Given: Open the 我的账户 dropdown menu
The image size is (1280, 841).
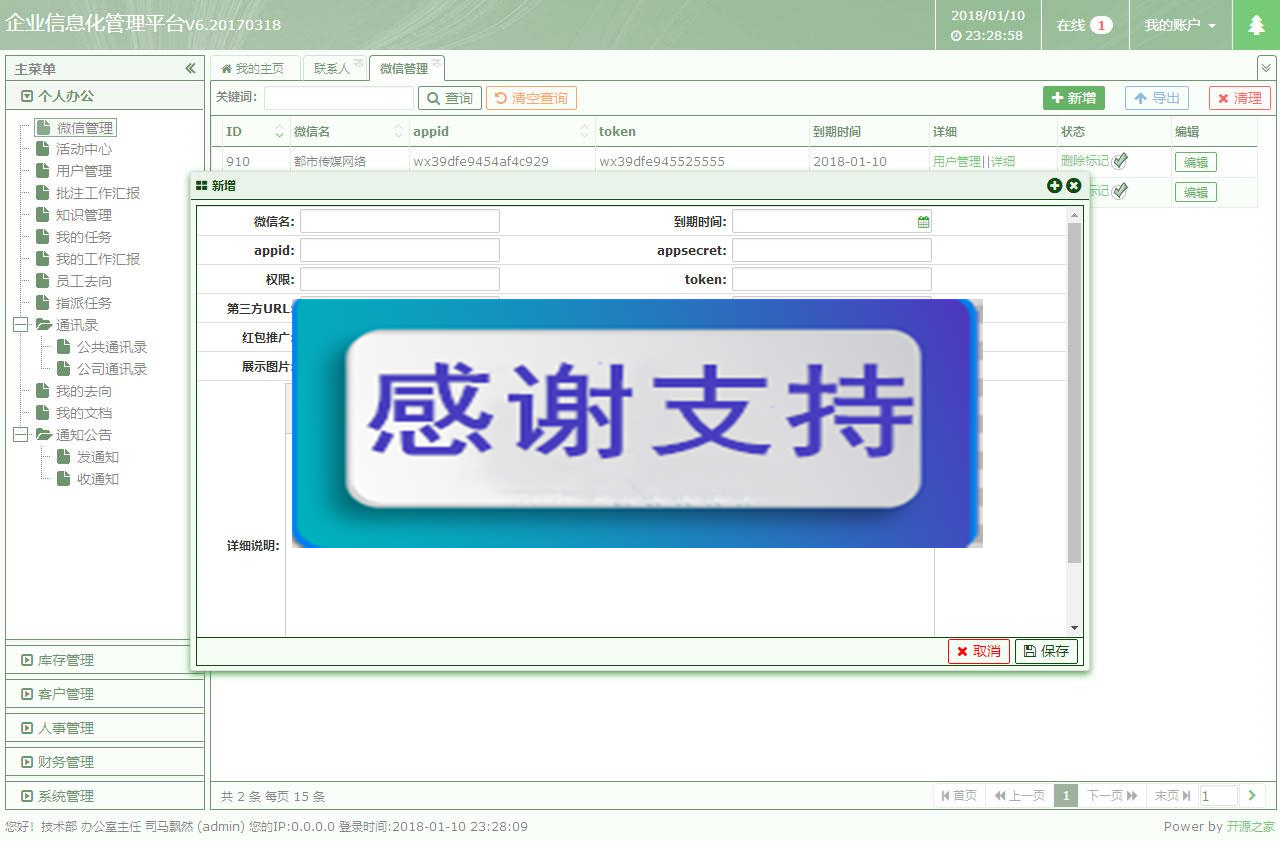Looking at the screenshot, I should (1180, 24).
